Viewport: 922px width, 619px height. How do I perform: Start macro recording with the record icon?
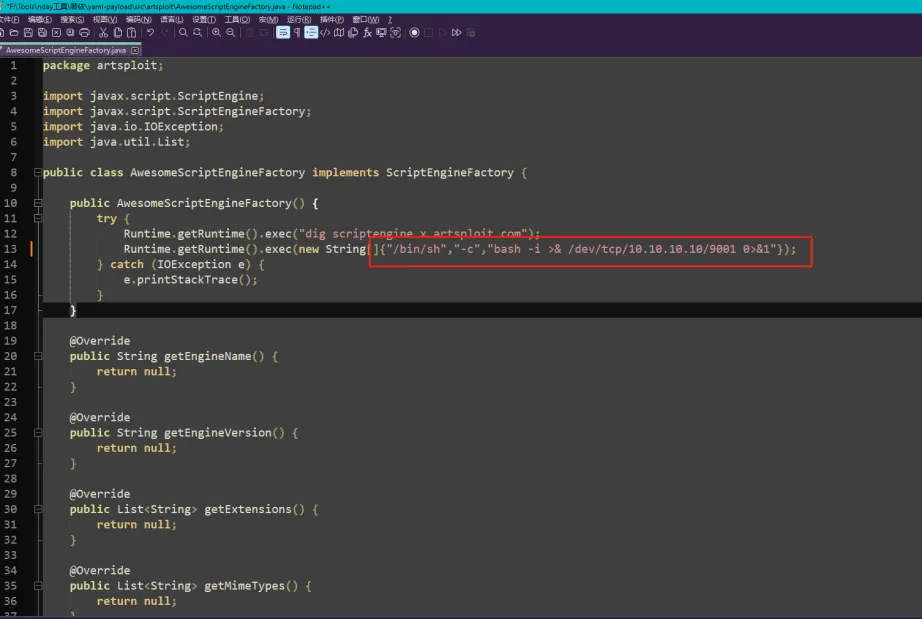(415, 33)
